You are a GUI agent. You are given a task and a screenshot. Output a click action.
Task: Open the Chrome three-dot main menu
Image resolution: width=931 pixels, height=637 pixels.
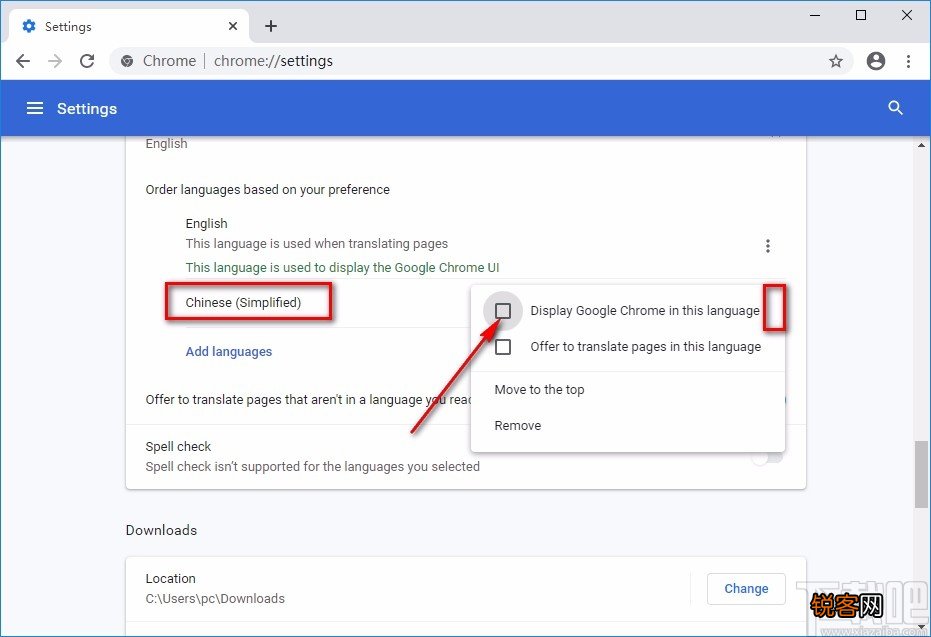908,61
